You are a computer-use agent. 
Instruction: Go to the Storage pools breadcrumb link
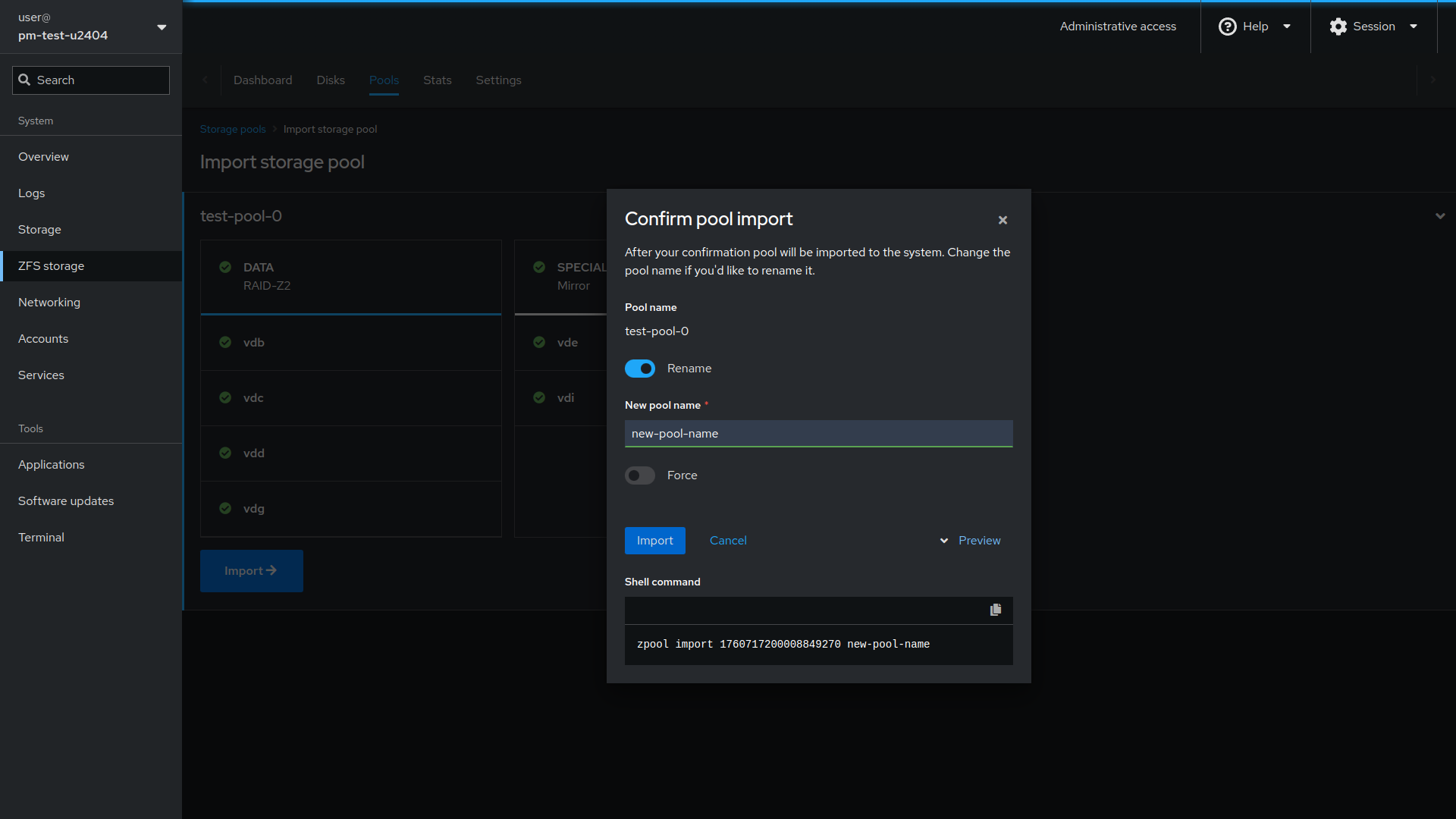(233, 130)
